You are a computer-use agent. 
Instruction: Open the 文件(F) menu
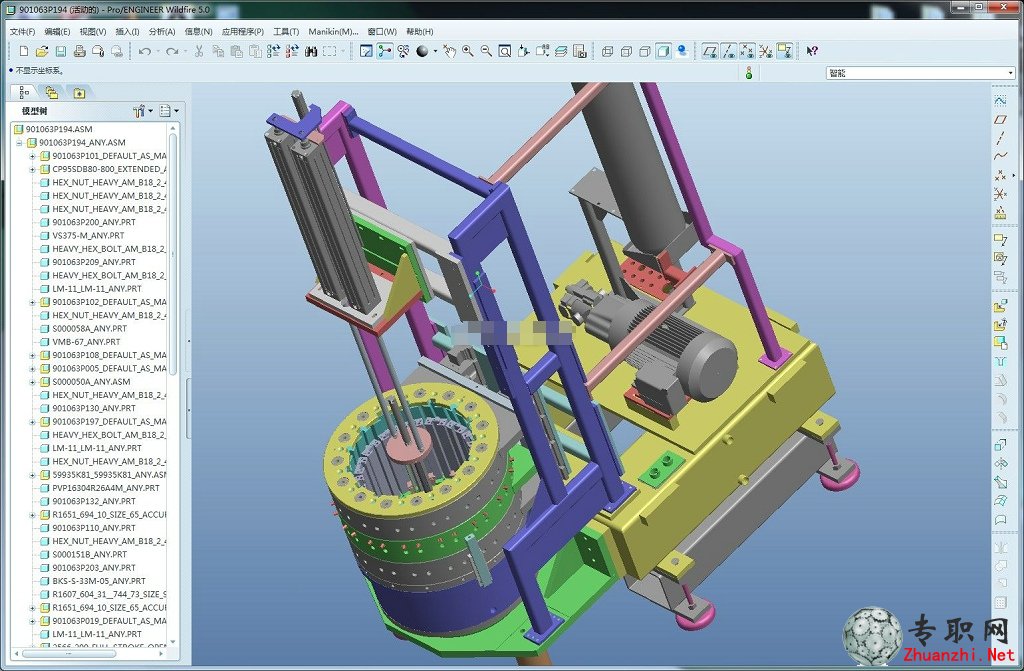(23, 31)
